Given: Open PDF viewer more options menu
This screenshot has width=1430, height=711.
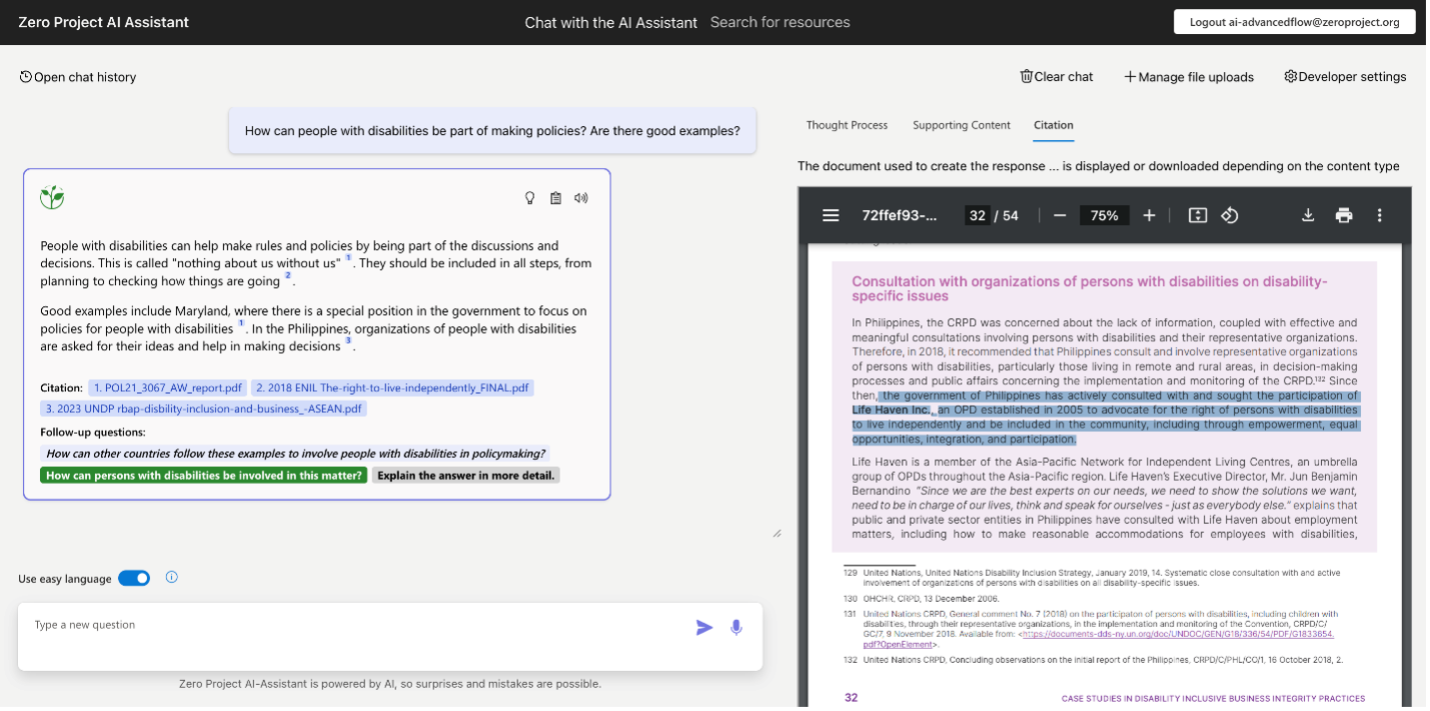Looking at the screenshot, I should 1379,215.
